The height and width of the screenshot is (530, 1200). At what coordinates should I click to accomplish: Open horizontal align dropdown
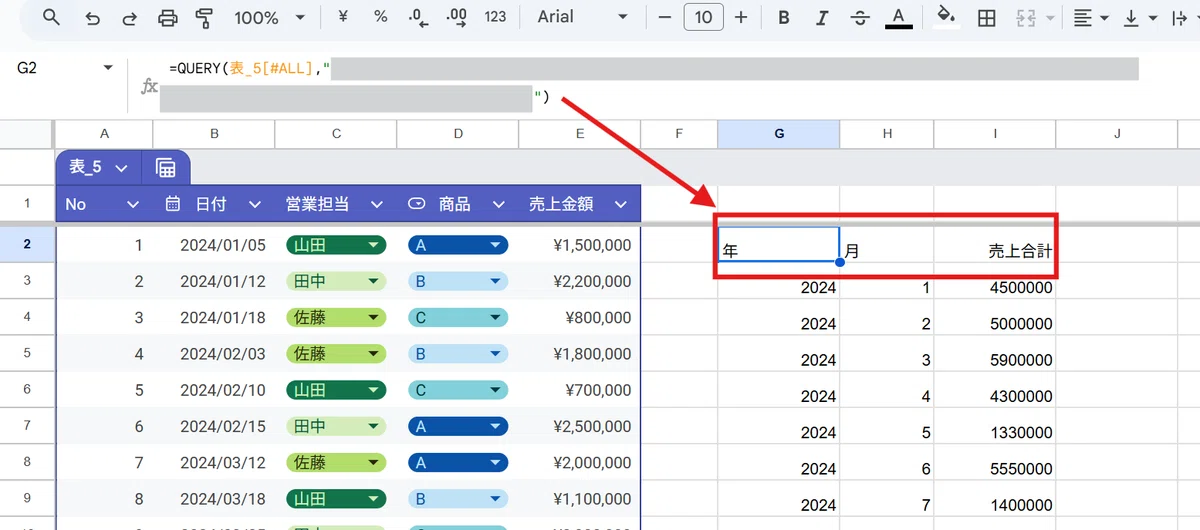click(1091, 17)
